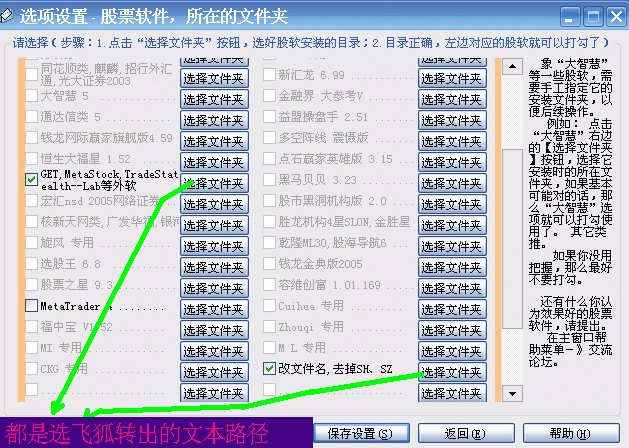Click 选择文件夹 for 金融界 大参考V
Image resolution: width=629 pixels, height=448 pixels.
pyautogui.click(x=452, y=99)
